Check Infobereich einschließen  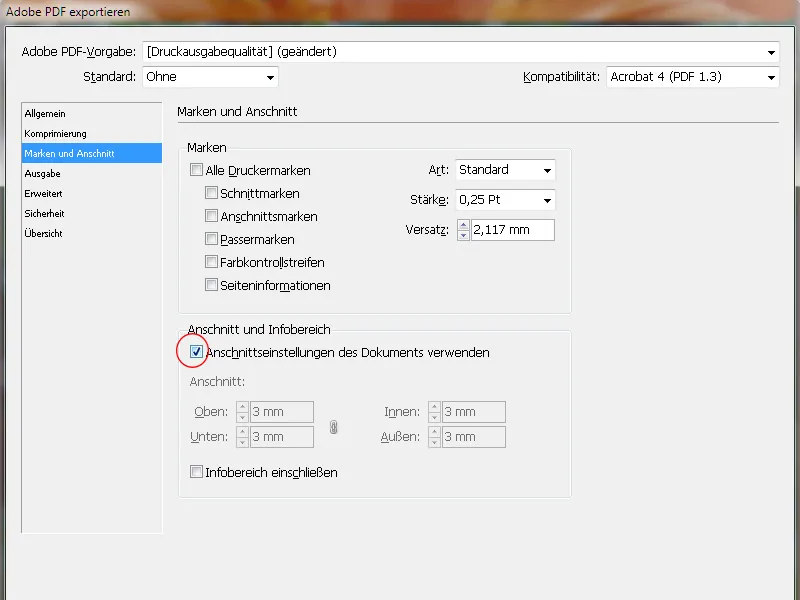196,472
